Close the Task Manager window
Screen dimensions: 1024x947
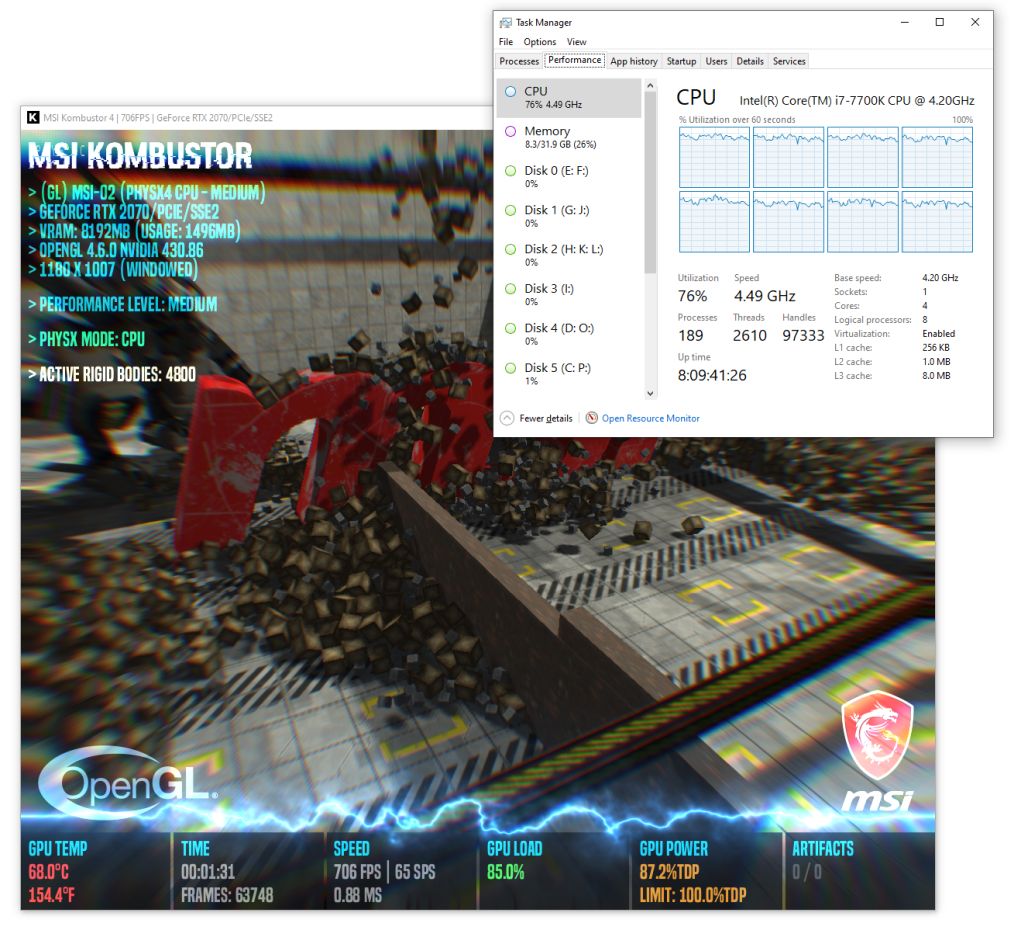coord(975,22)
